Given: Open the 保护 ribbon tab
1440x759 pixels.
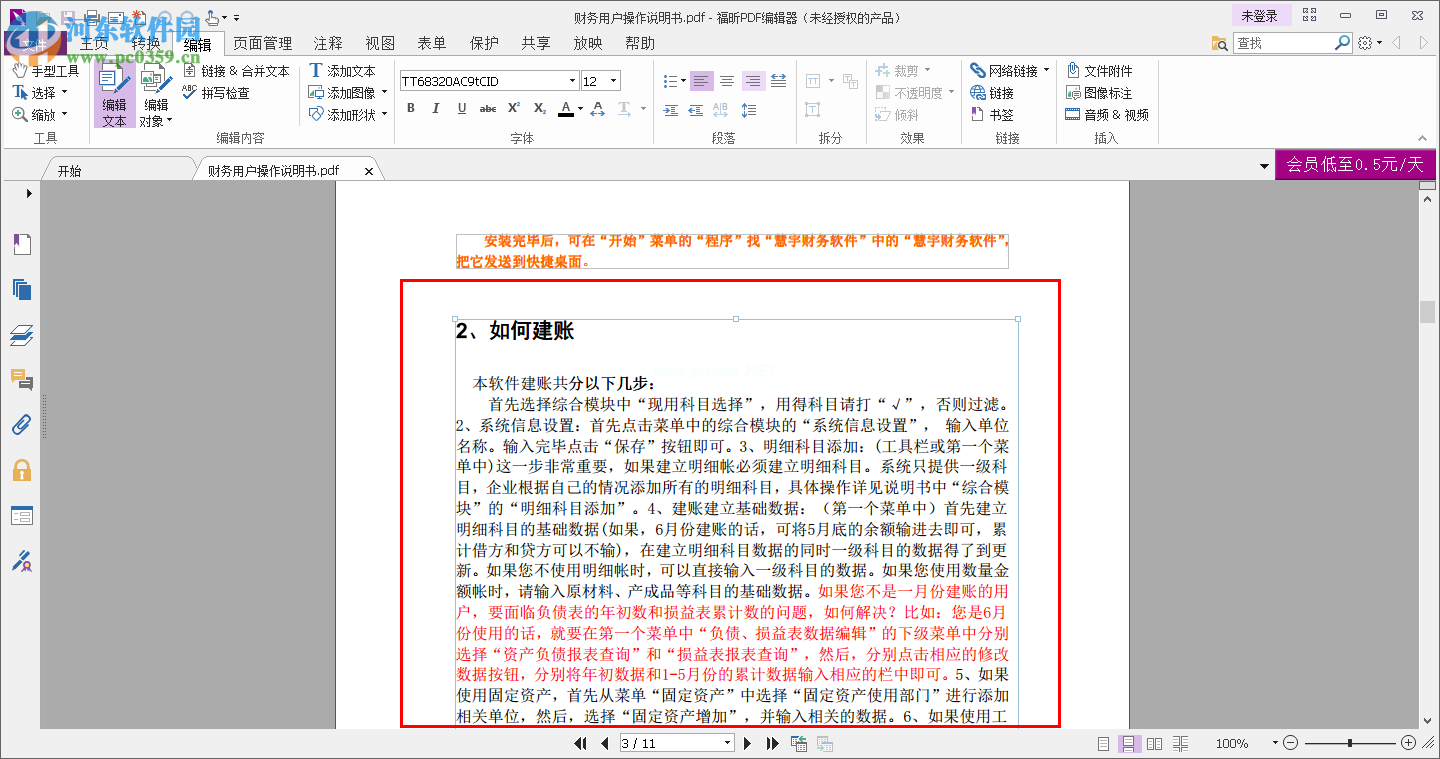Looking at the screenshot, I should [x=484, y=43].
